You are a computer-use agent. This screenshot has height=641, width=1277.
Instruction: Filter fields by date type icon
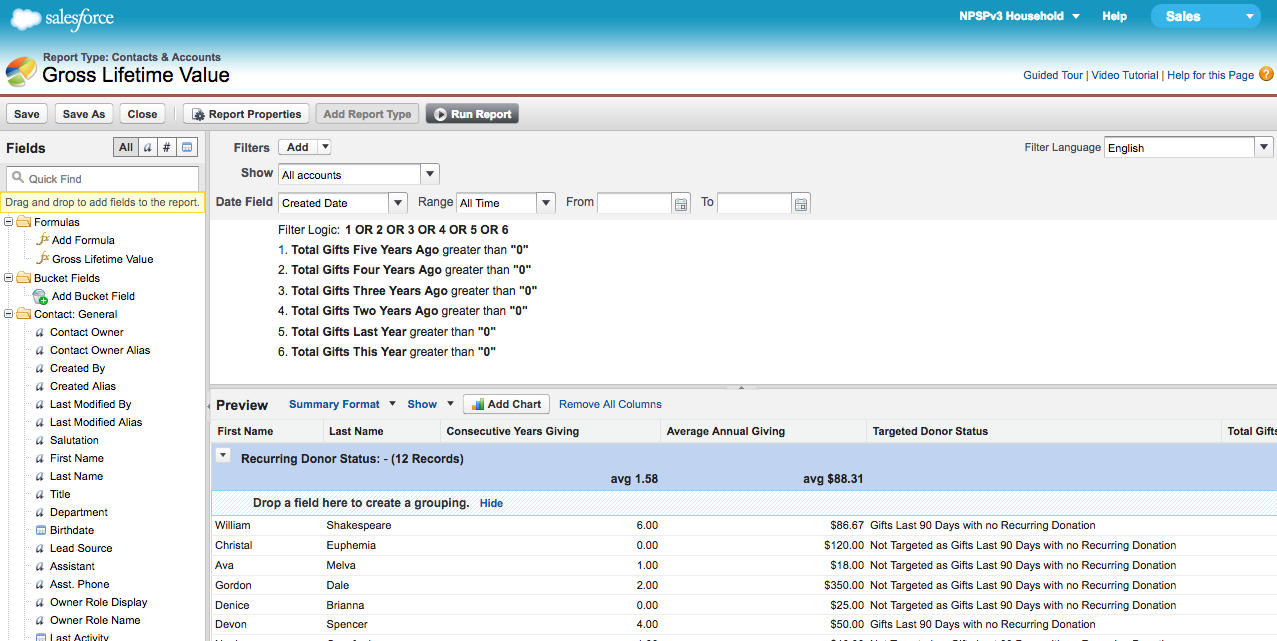click(188, 147)
